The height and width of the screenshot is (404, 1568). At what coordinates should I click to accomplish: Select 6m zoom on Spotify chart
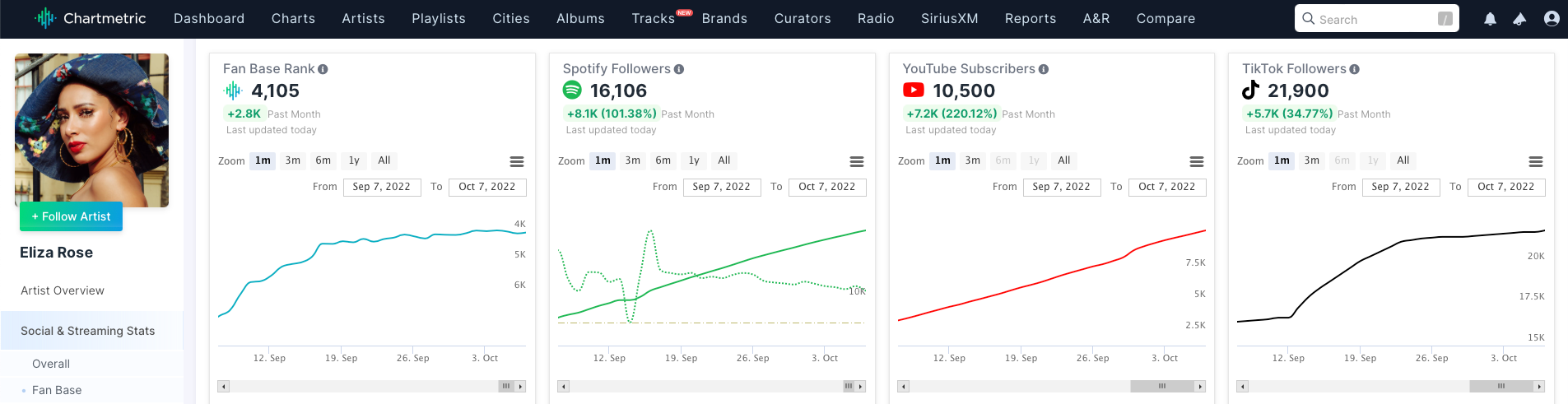(663, 160)
